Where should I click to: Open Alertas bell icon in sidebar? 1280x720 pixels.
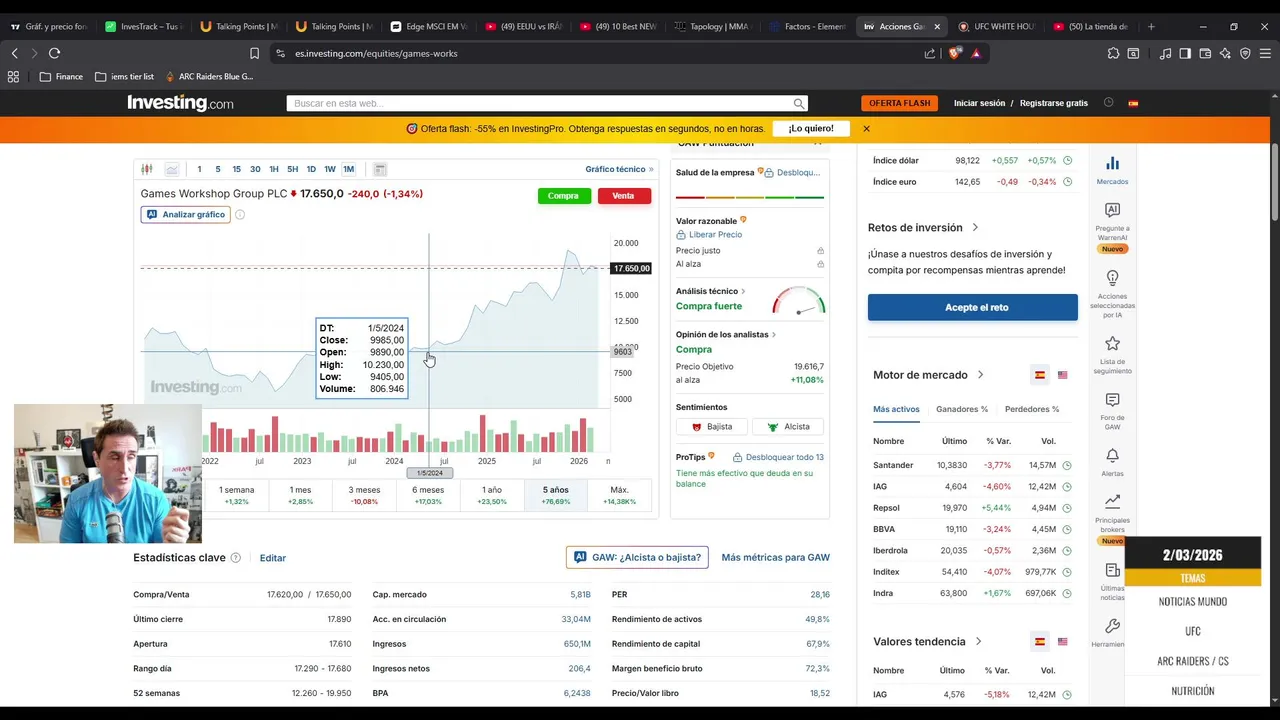[1112, 456]
